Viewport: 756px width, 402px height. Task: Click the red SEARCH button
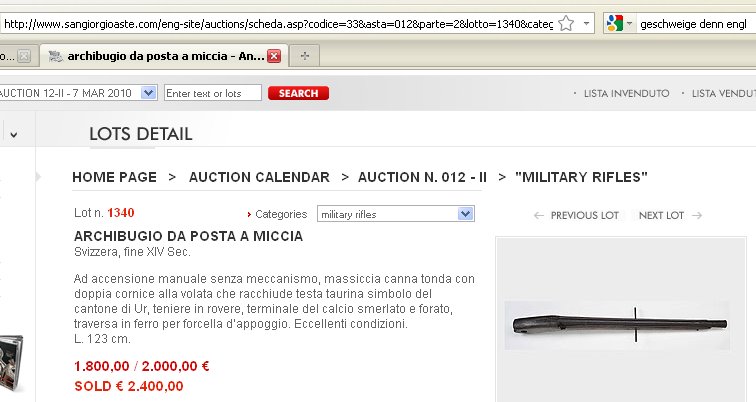298,93
